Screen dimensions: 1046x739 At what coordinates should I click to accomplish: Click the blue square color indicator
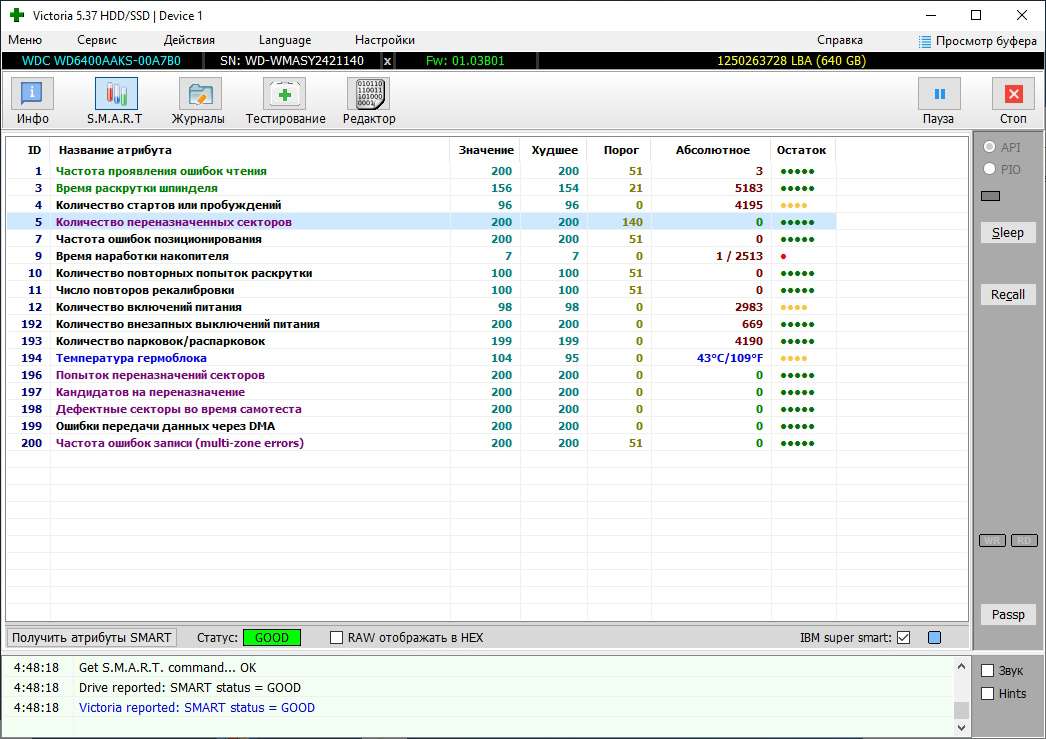coord(934,638)
